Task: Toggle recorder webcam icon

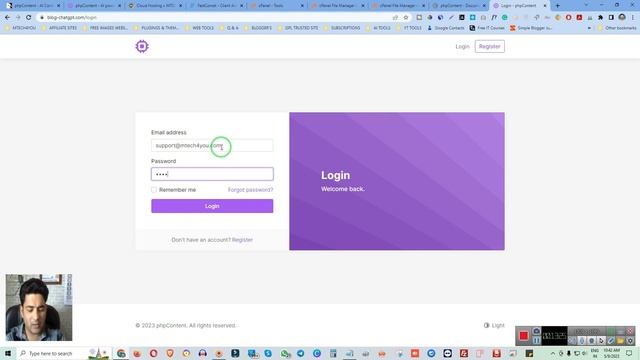Action: pos(591,340)
